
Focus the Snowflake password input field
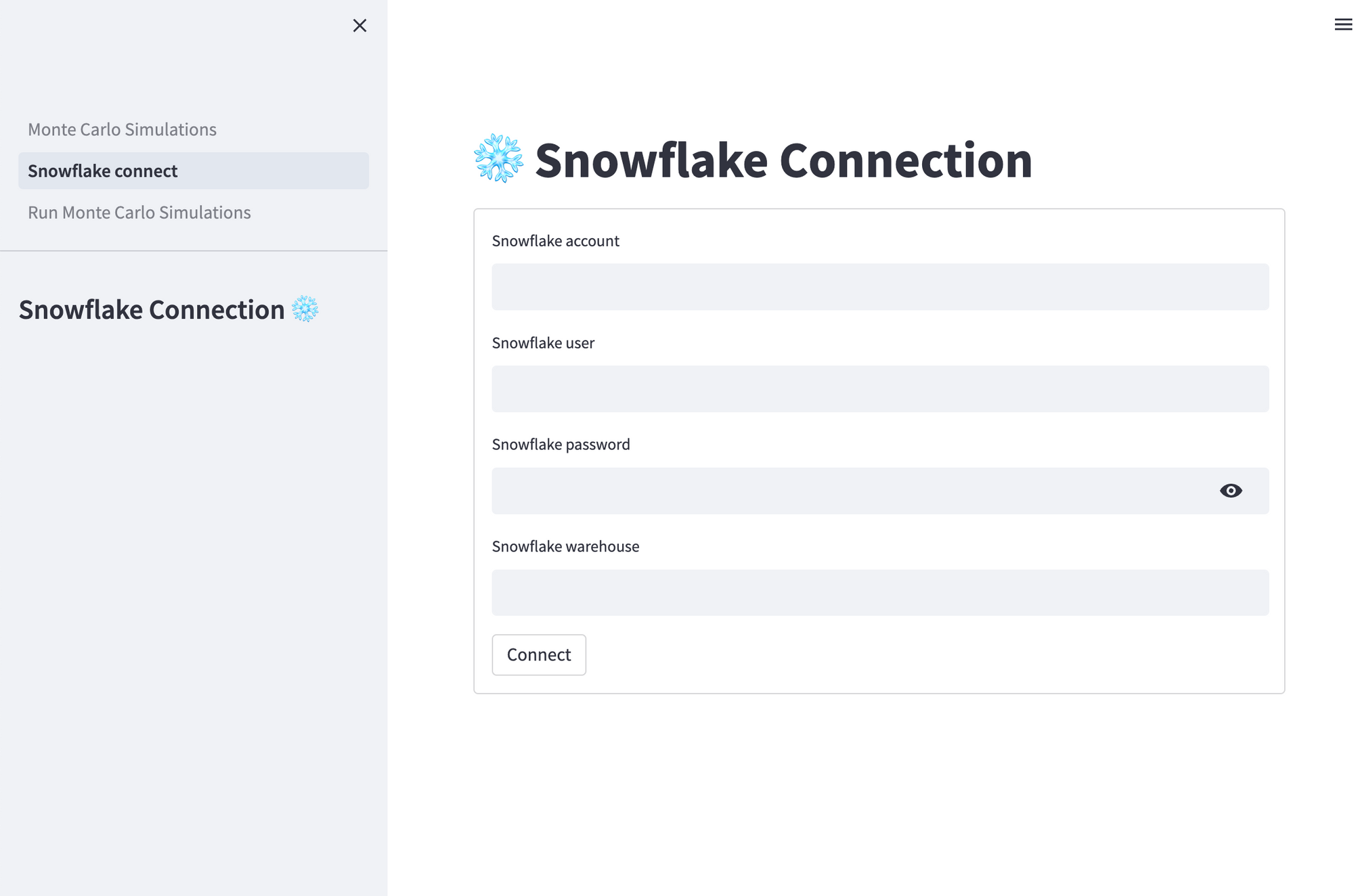(853, 491)
